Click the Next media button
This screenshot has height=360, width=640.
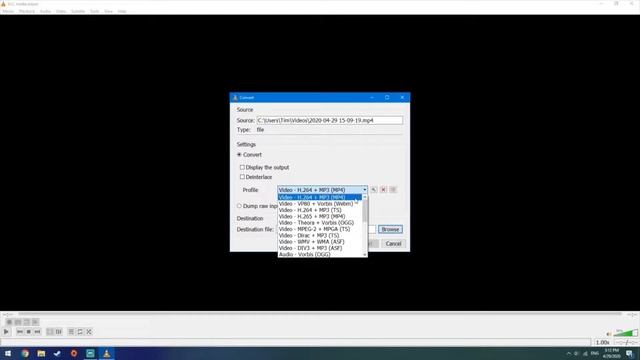pos(38,332)
